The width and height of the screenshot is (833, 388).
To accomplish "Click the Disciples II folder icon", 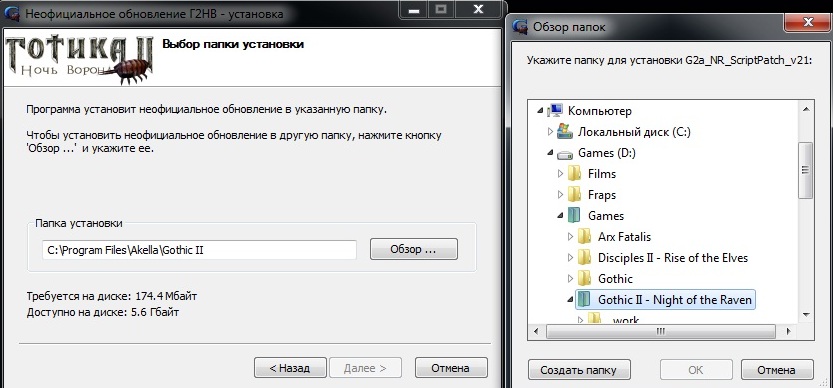I will [584, 257].
